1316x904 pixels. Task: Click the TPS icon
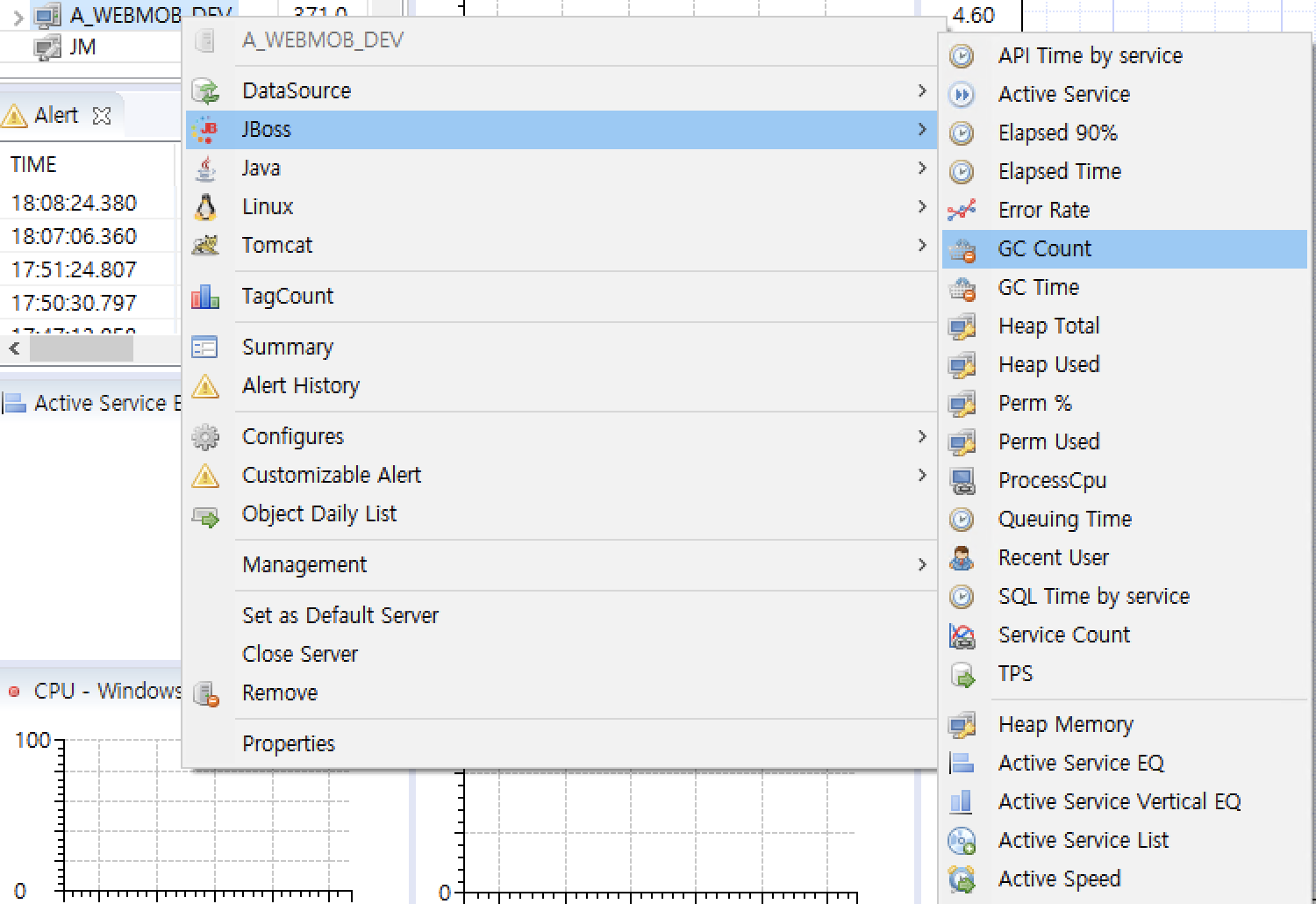962,674
